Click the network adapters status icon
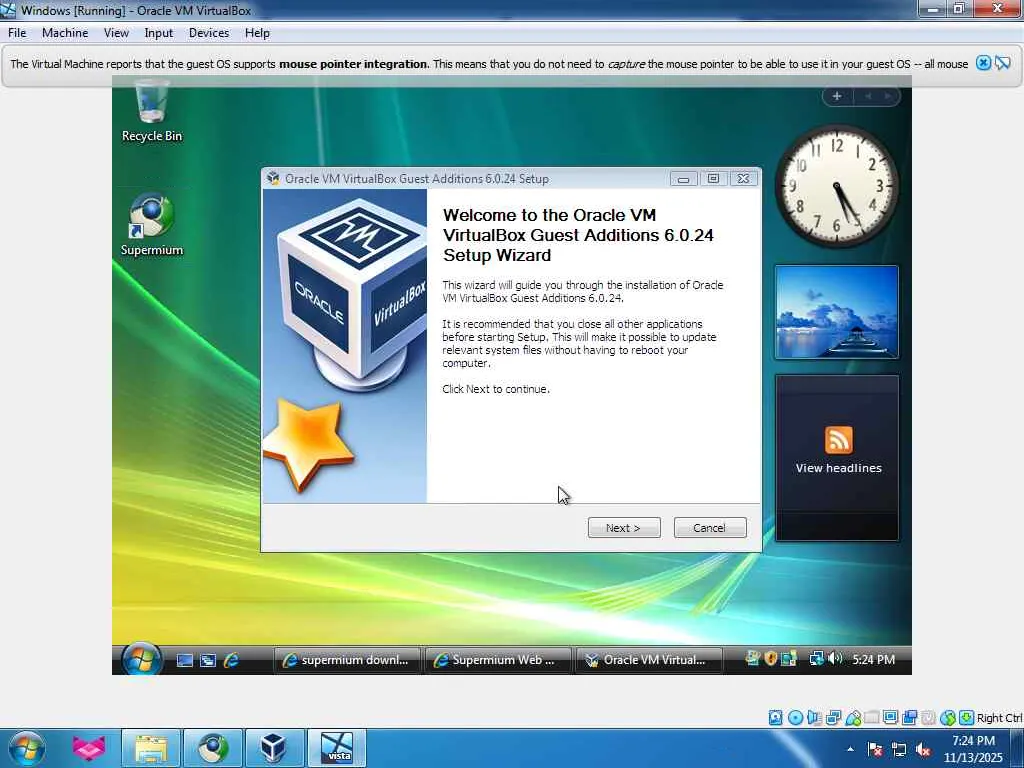The width and height of the screenshot is (1024, 768). [833, 718]
